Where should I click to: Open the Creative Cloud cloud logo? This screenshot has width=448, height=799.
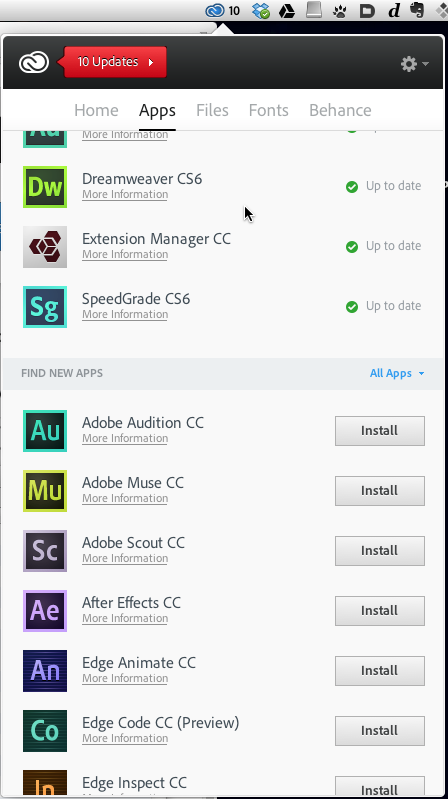[34, 63]
